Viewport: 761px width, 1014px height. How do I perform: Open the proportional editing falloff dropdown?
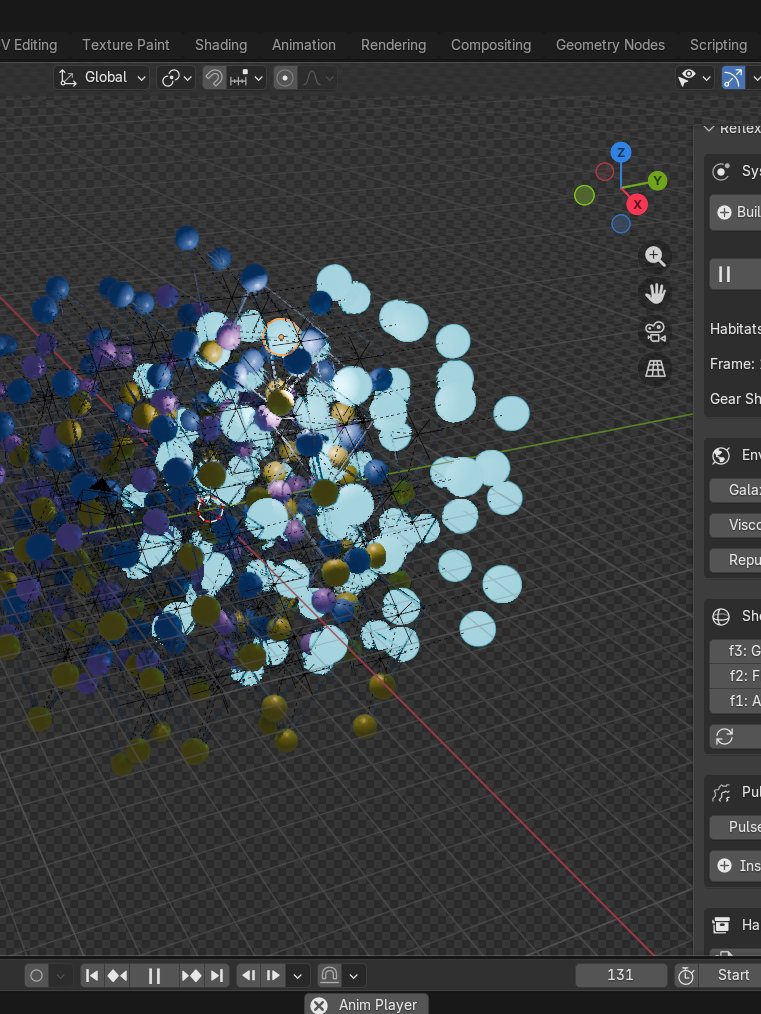[318, 78]
